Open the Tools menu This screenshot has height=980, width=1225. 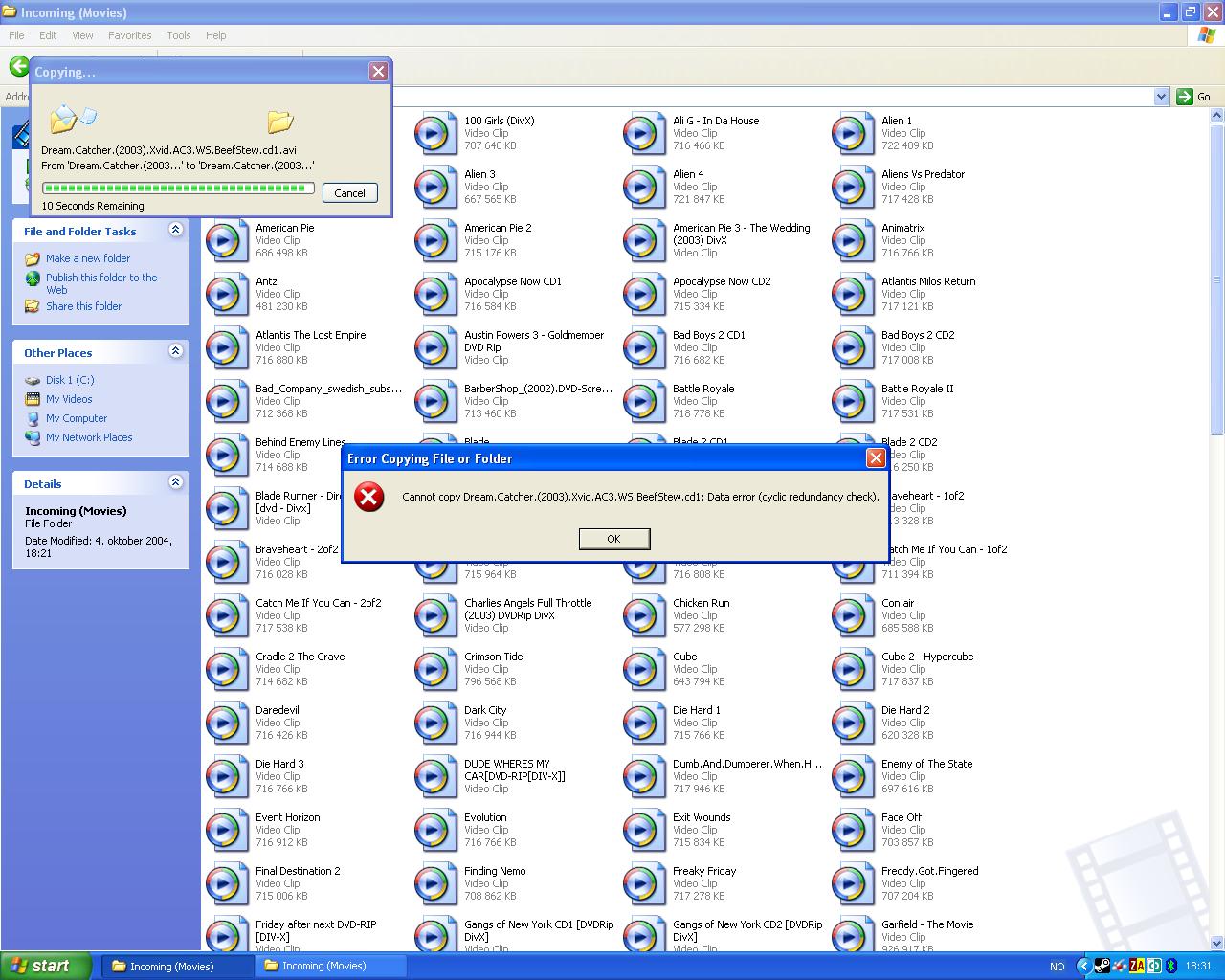(x=179, y=35)
